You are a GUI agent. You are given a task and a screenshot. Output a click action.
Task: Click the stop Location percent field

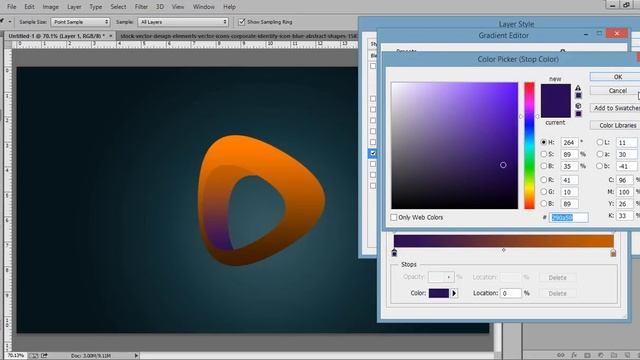[x=511, y=293]
